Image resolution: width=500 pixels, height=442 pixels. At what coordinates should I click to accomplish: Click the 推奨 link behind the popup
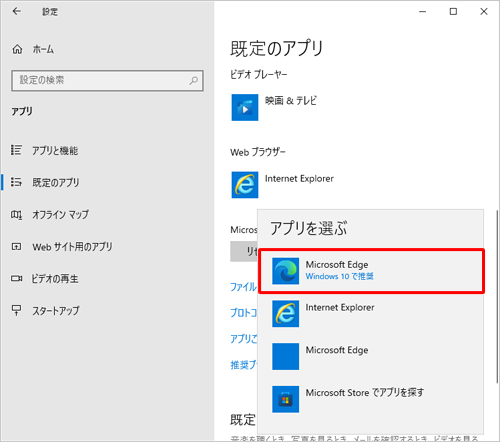point(243,365)
